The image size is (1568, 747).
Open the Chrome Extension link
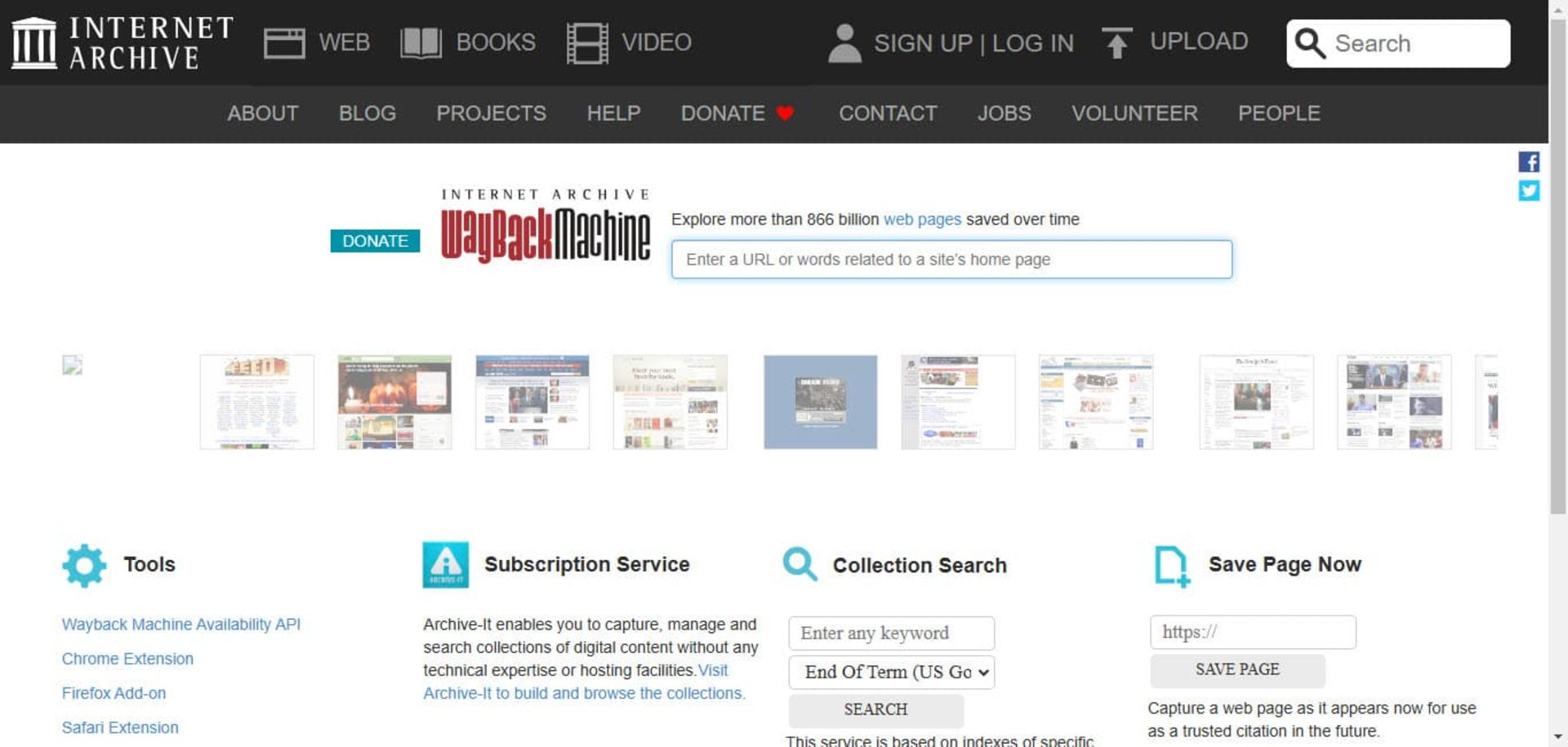click(127, 658)
